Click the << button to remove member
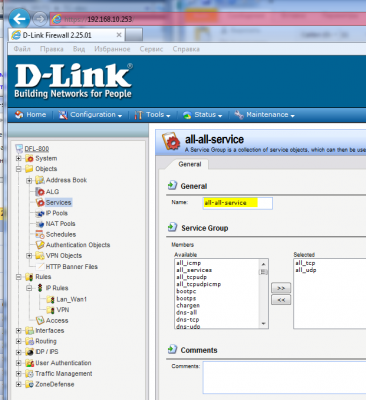Viewport: 366px width, 400px height. (x=281, y=300)
